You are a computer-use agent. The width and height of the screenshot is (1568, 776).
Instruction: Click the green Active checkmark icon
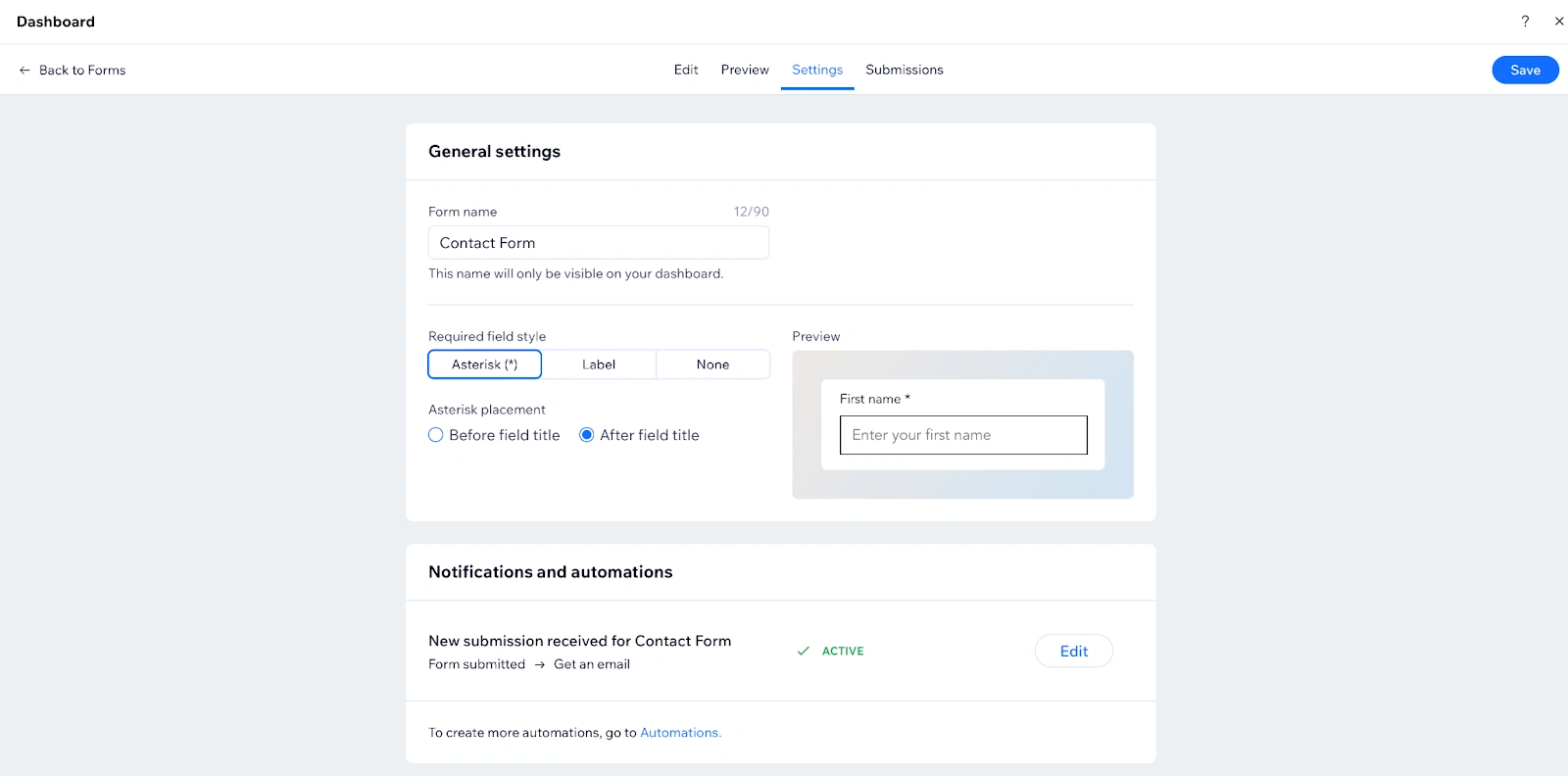804,651
